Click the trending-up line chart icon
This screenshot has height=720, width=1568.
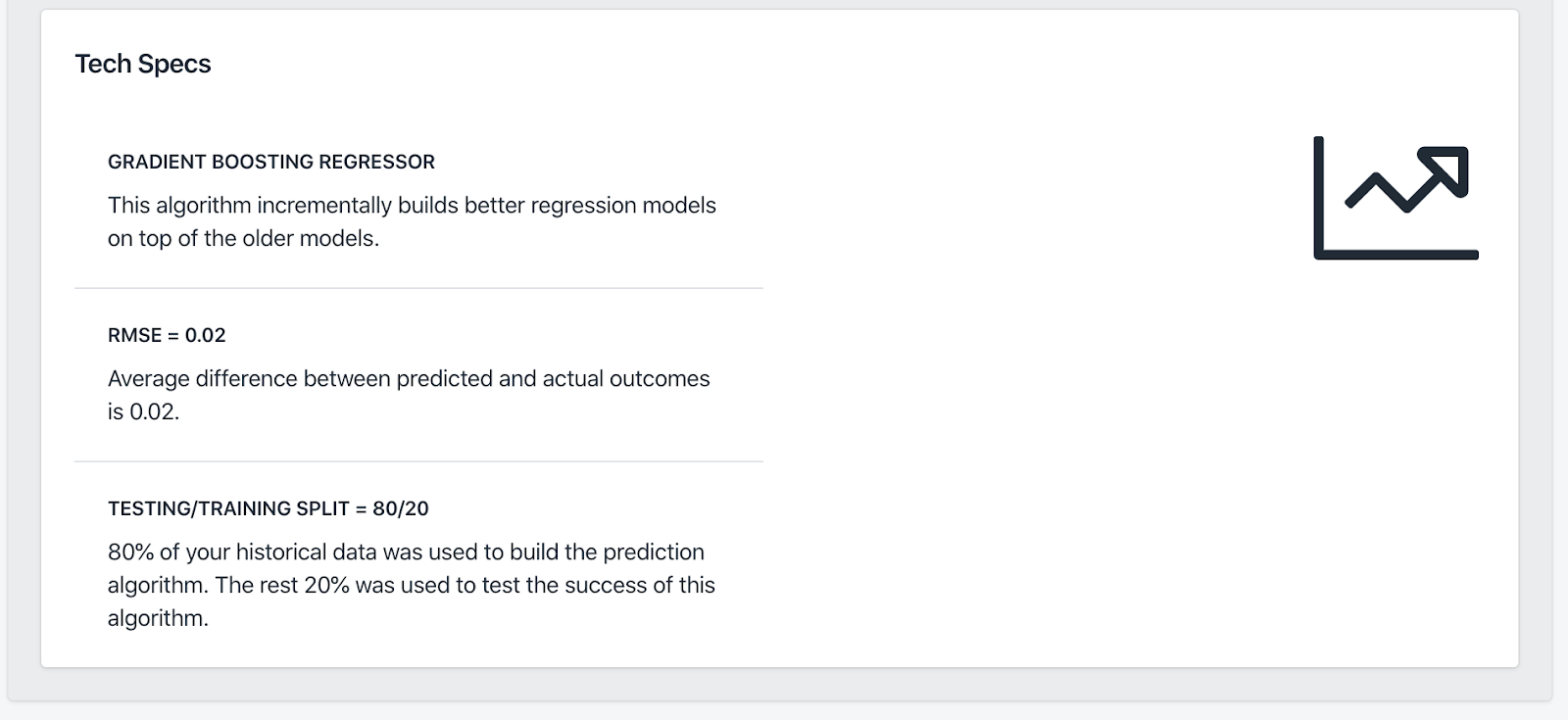[1396, 198]
